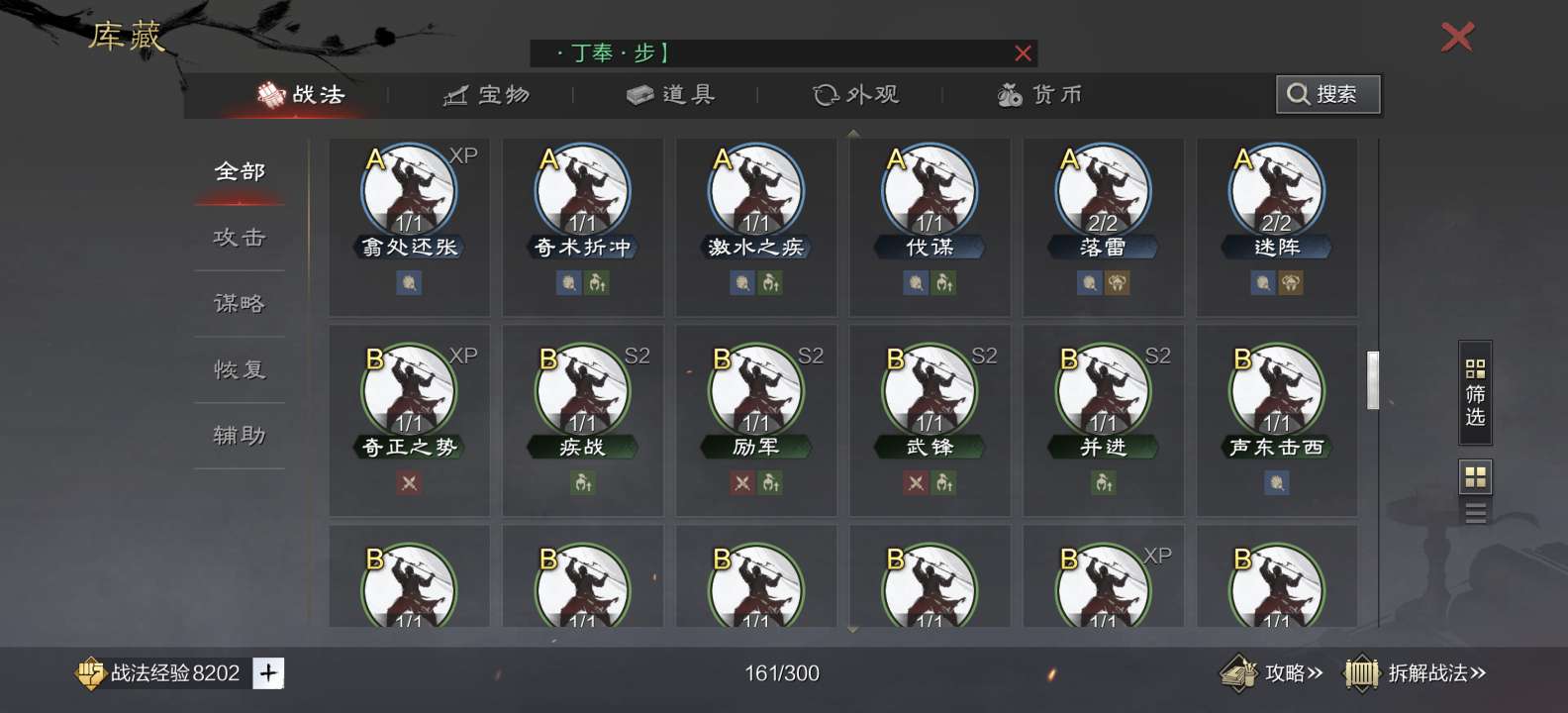Viewport: 1568px width, 713px height.
Task: Switch to grid view layout
Action: pos(1475,477)
